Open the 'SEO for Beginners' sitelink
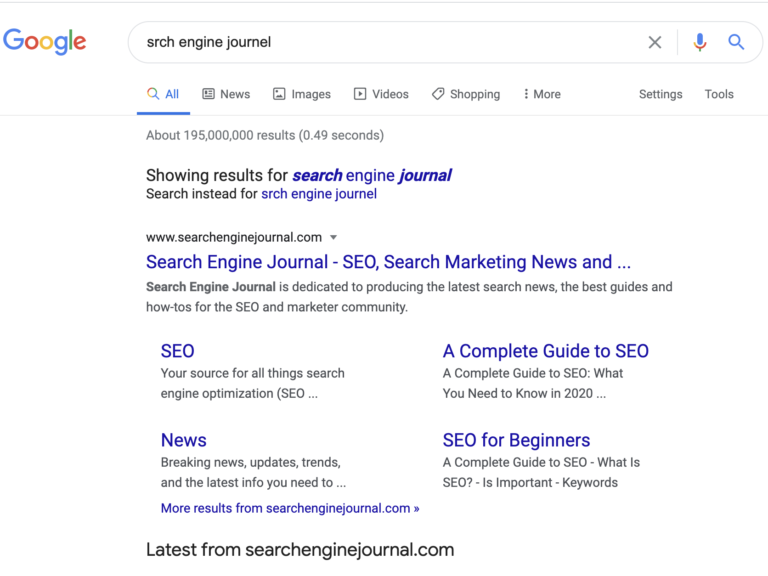The image size is (768, 576). pos(516,440)
